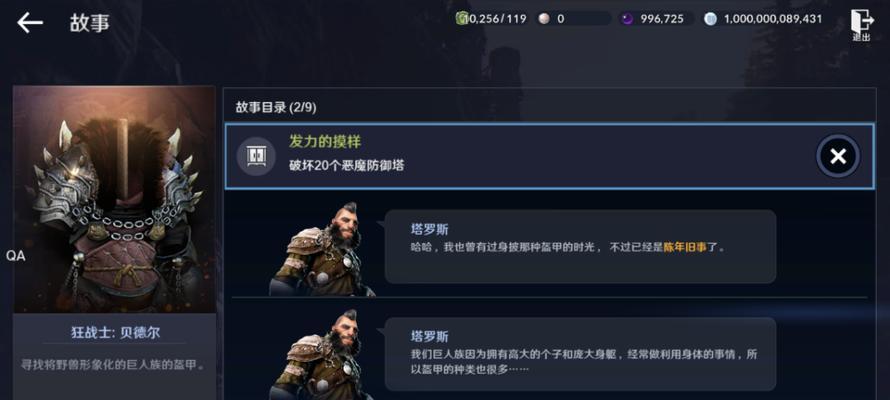890x400 pixels.
Task: Tap the green stamina currency icon
Action: pyautogui.click(x=462, y=19)
